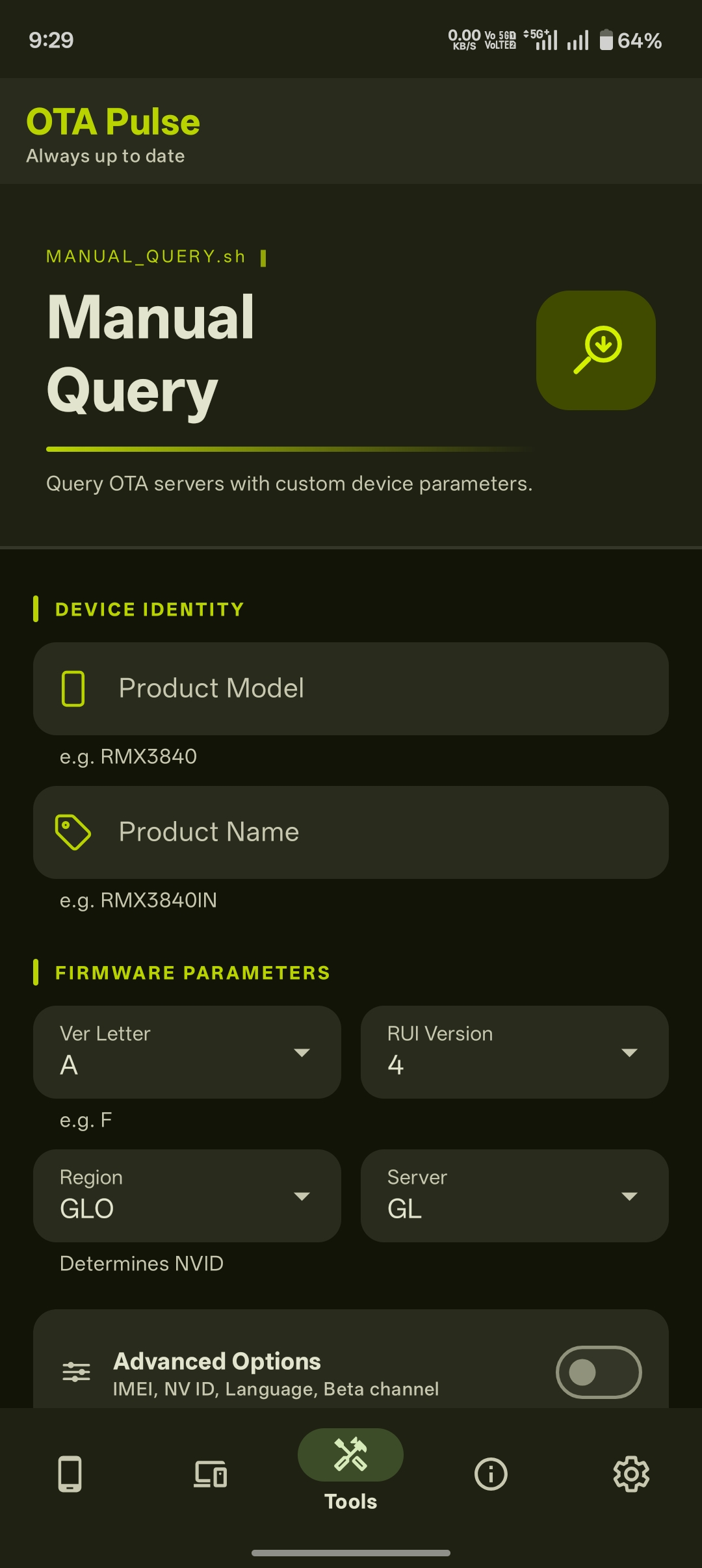This screenshot has width=702, height=1568.
Task: Disable Advanced Options for IMEI and NV ID
Action: 599,1372
